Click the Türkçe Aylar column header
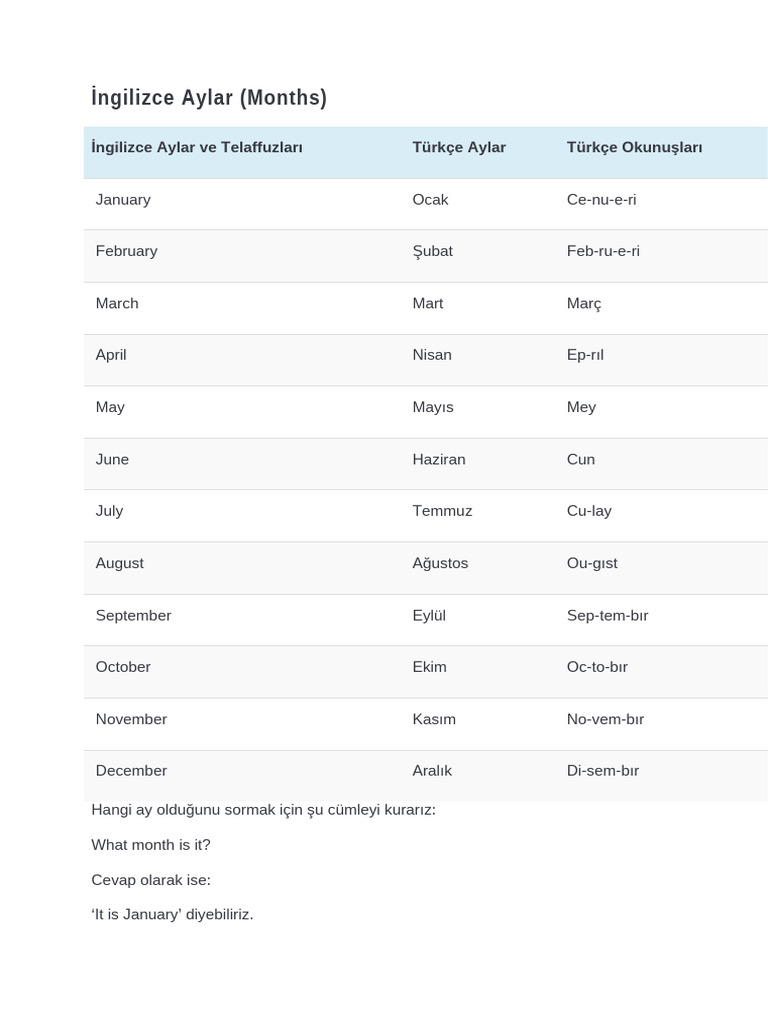The height and width of the screenshot is (1024, 768). [459, 147]
